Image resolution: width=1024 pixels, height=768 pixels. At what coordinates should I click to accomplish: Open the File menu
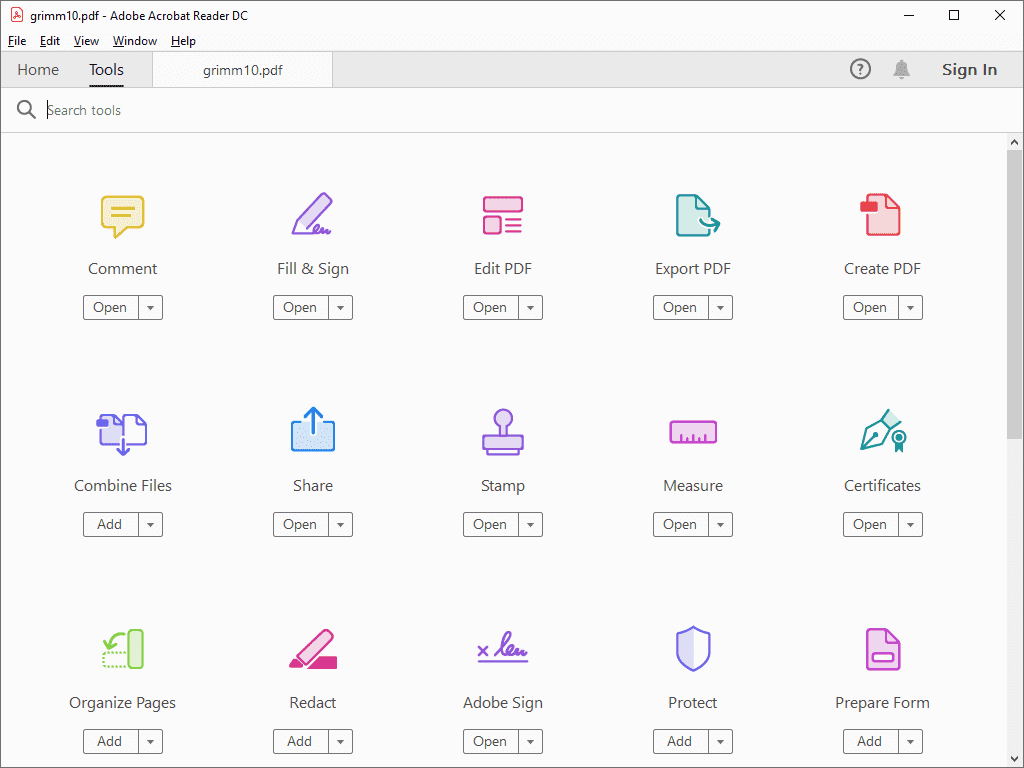click(17, 40)
